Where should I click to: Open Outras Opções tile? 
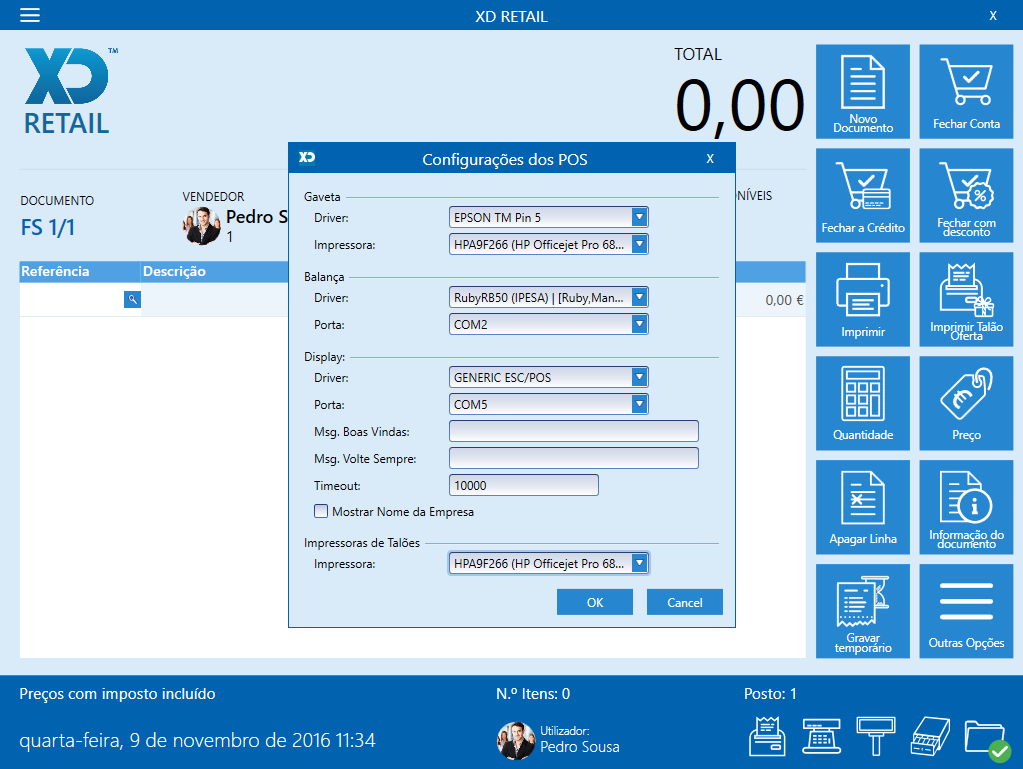pyautogui.click(x=965, y=611)
